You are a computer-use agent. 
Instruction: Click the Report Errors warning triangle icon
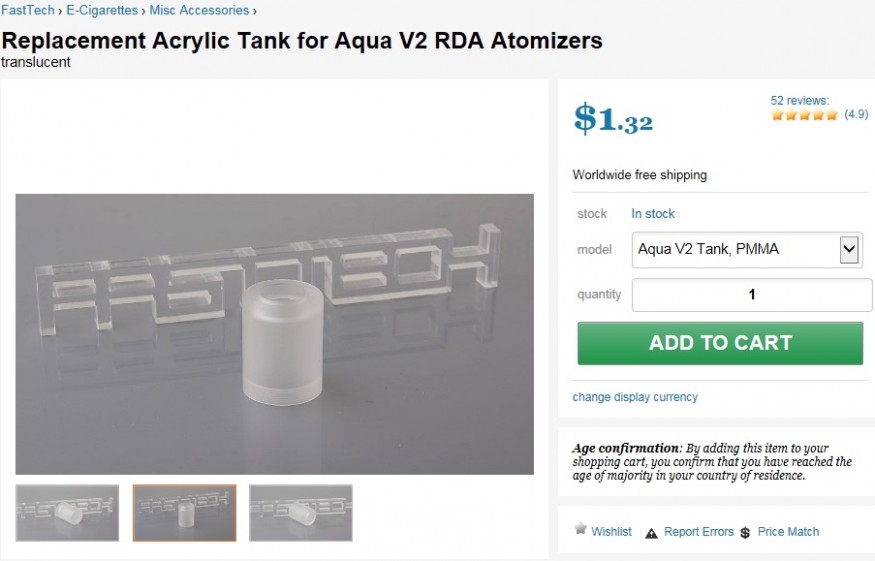coord(652,533)
